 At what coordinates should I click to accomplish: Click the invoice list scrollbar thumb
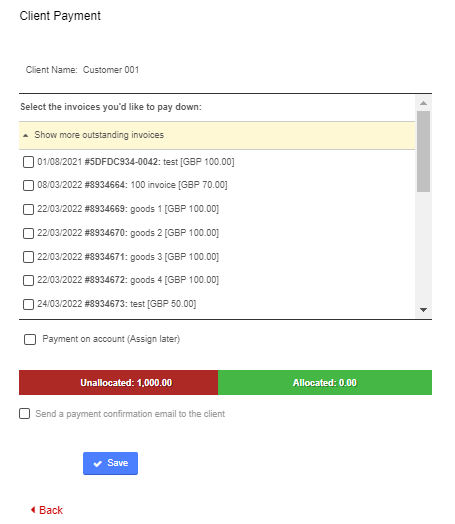tap(423, 151)
